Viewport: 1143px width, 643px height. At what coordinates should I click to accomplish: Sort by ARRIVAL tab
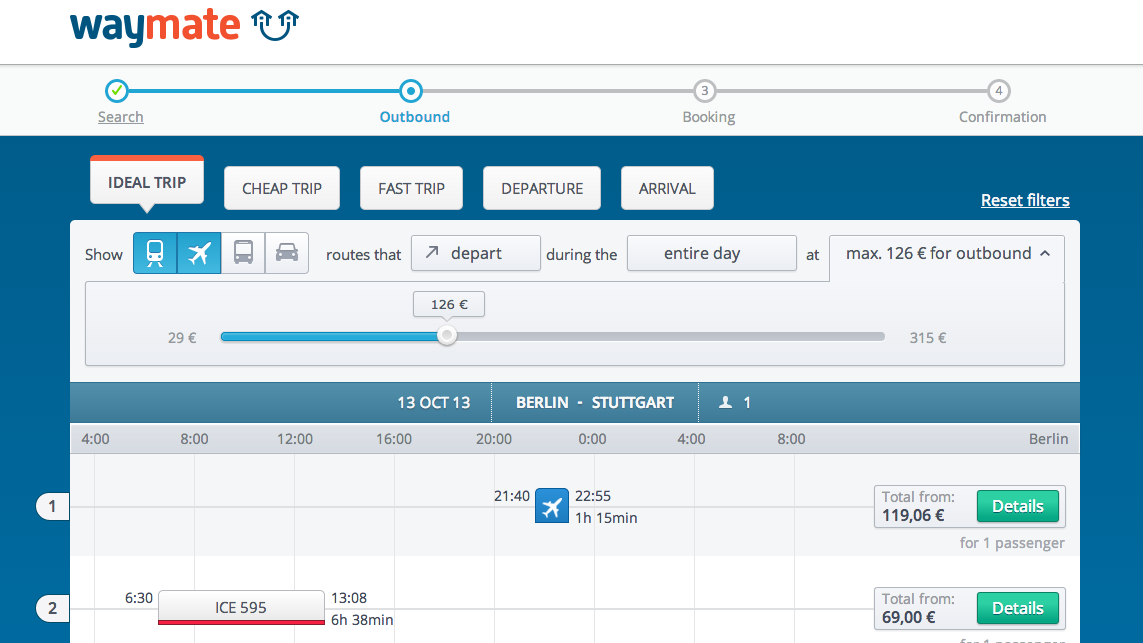[x=667, y=188]
